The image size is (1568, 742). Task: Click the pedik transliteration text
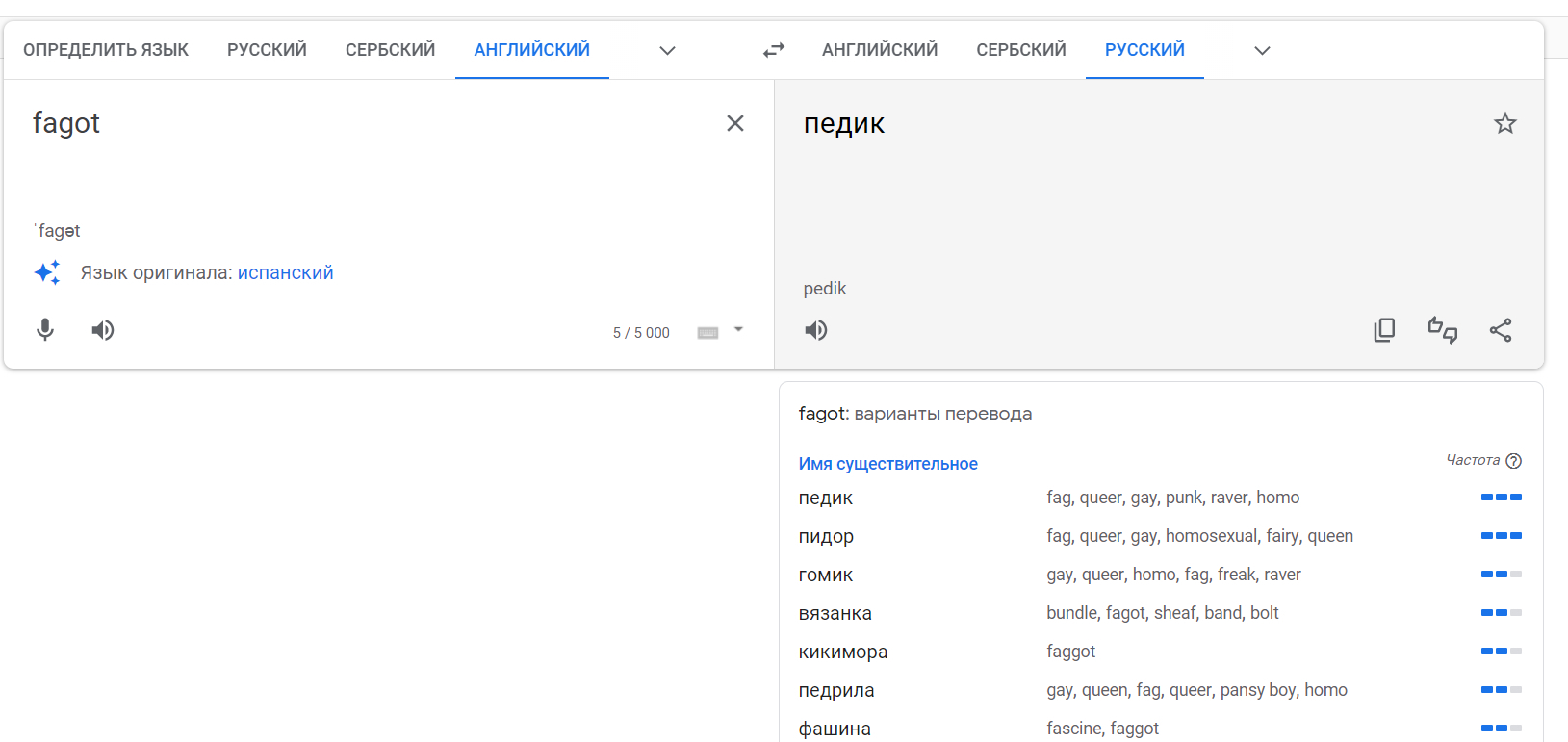(x=825, y=289)
